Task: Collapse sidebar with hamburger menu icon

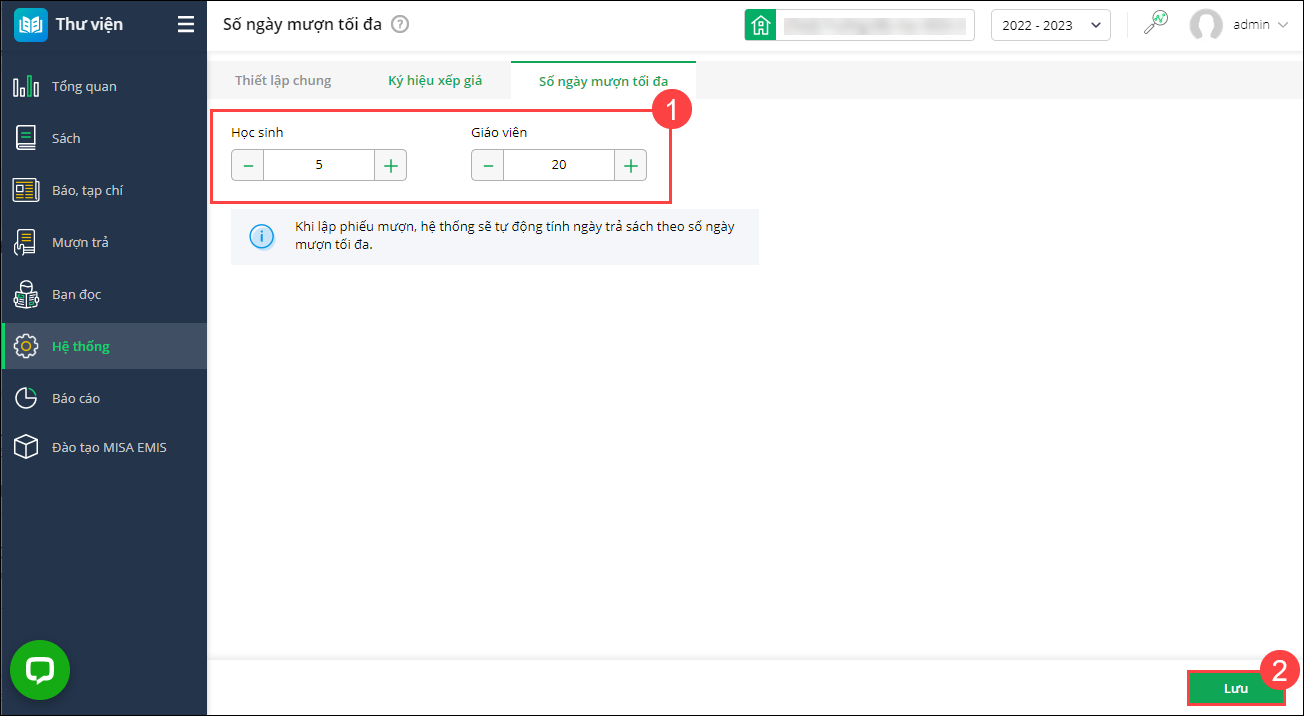Action: click(x=186, y=25)
